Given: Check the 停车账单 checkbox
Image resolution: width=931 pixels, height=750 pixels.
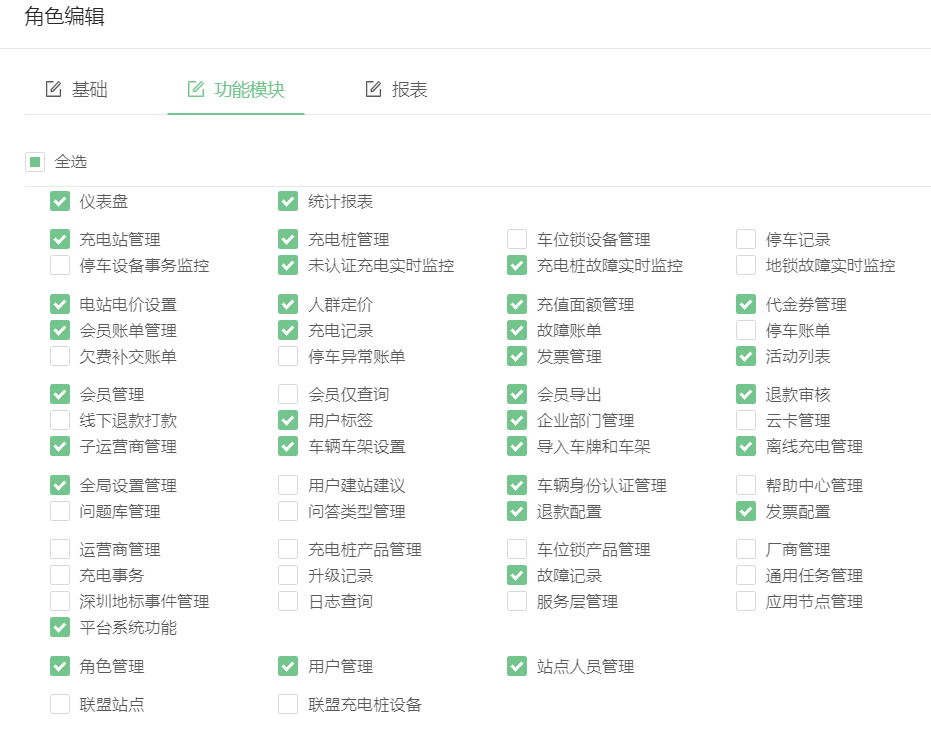Looking at the screenshot, I should pyautogui.click(x=746, y=330).
